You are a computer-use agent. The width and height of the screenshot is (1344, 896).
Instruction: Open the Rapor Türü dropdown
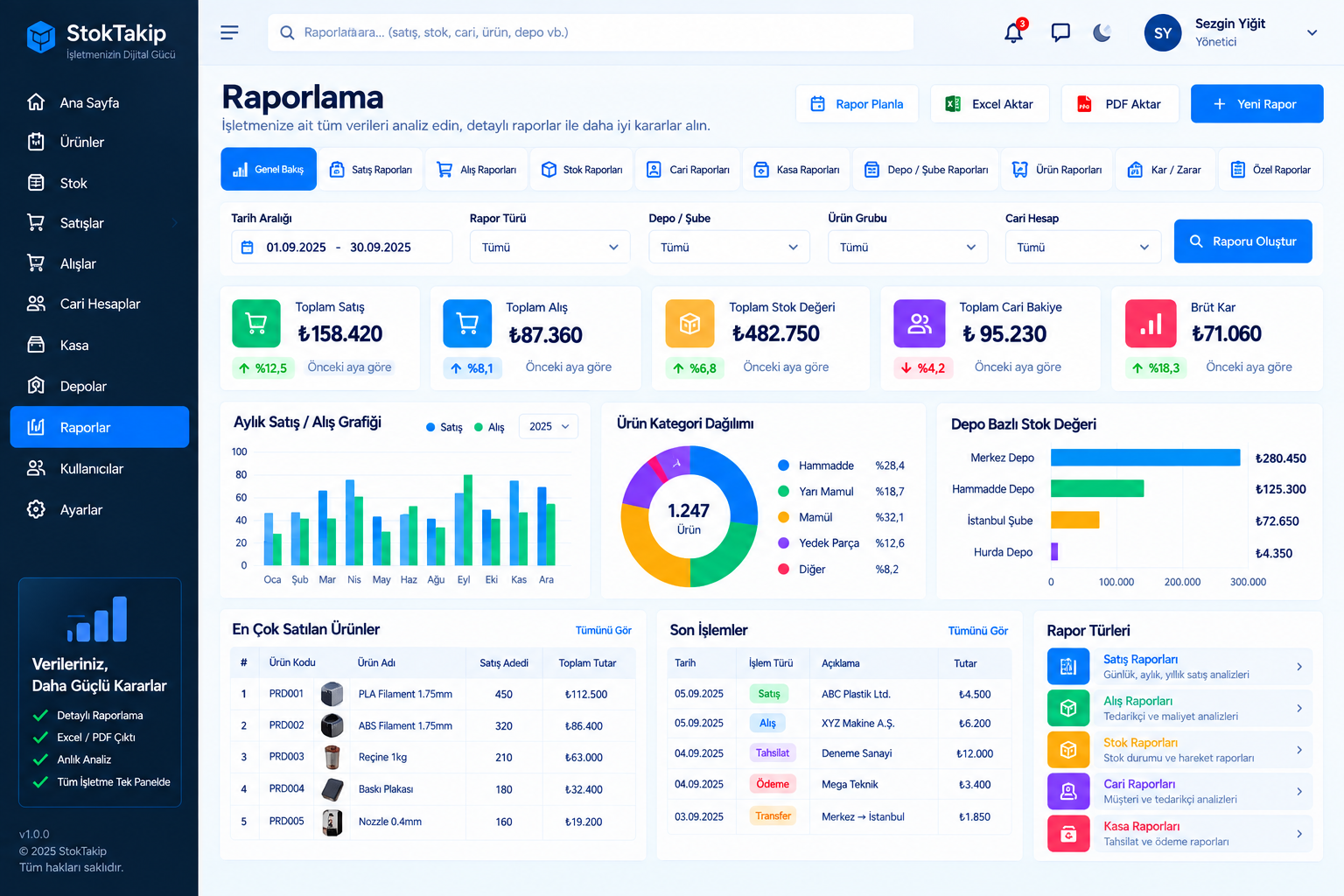point(550,247)
